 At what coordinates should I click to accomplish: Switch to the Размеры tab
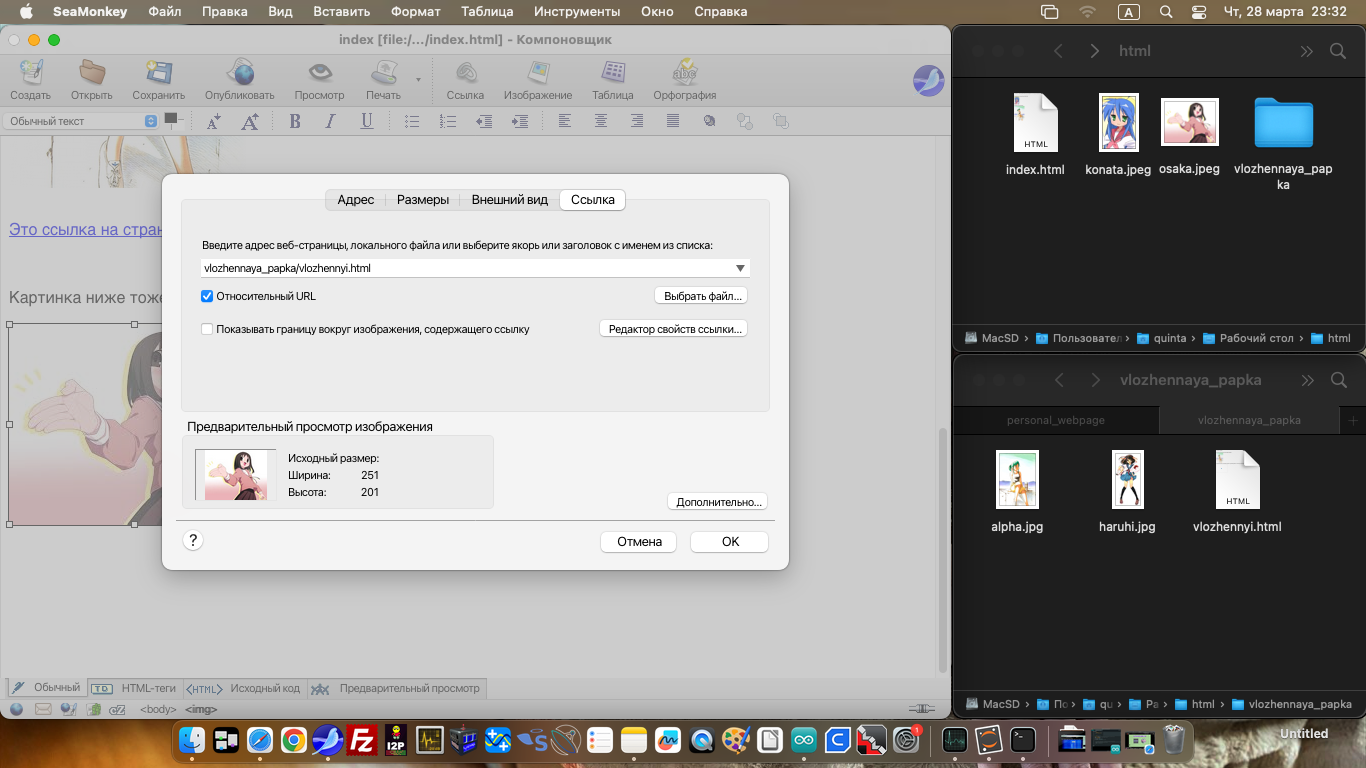click(422, 200)
